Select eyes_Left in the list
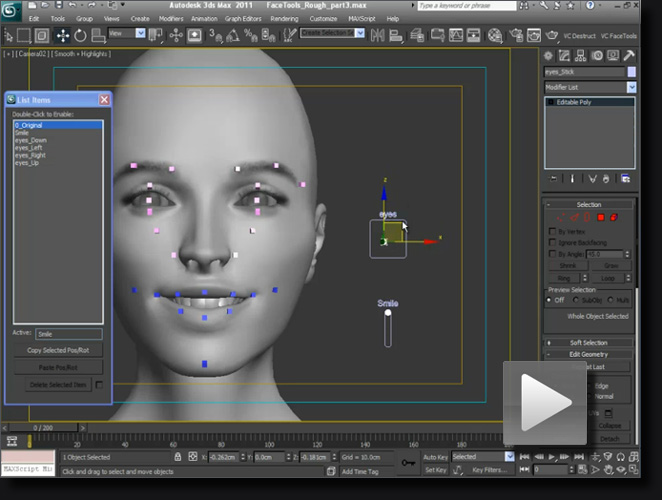Image resolution: width=662 pixels, height=500 pixels. (x=30, y=147)
